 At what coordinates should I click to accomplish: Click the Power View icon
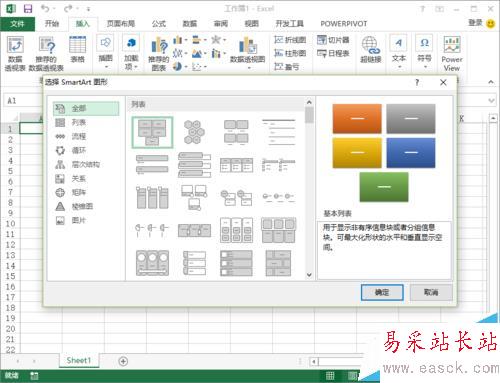click(452, 53)
